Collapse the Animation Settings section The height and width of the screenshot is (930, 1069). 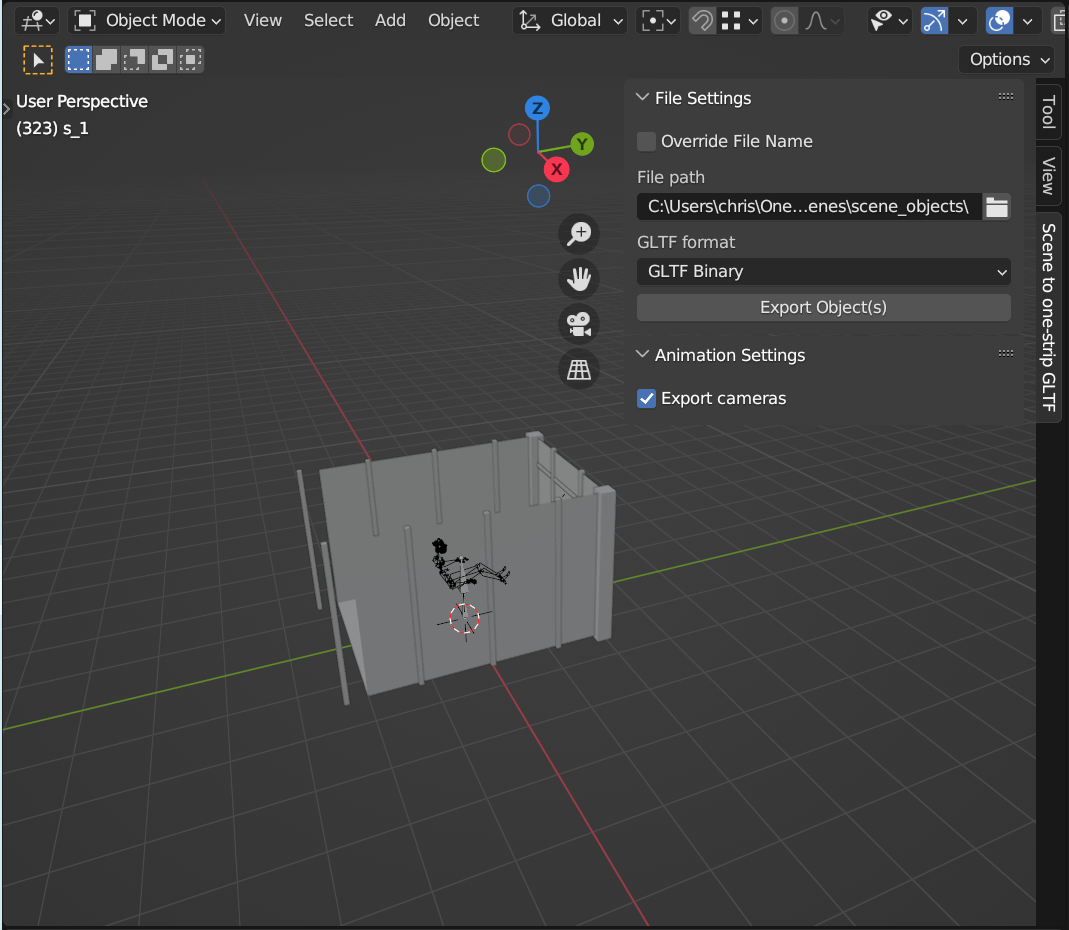click(x=641, y=355)
